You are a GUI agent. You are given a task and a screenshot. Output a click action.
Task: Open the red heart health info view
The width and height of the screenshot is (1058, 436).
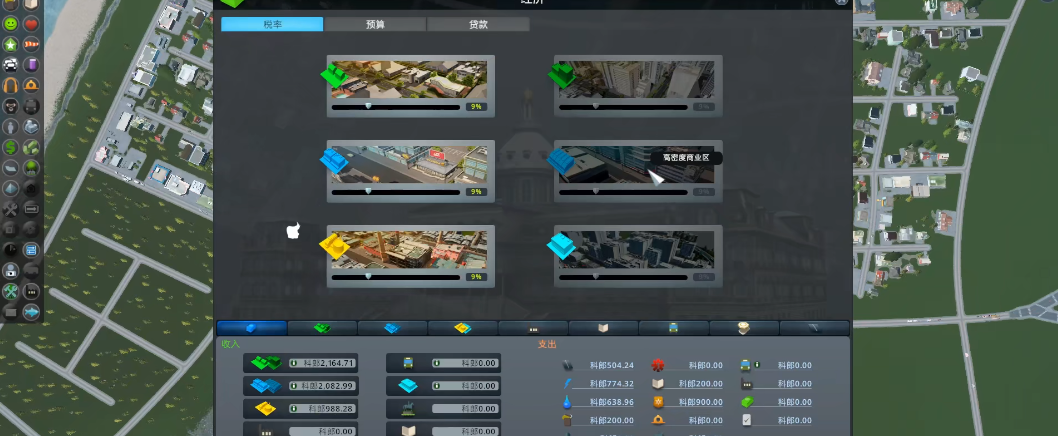pos(31,24)
